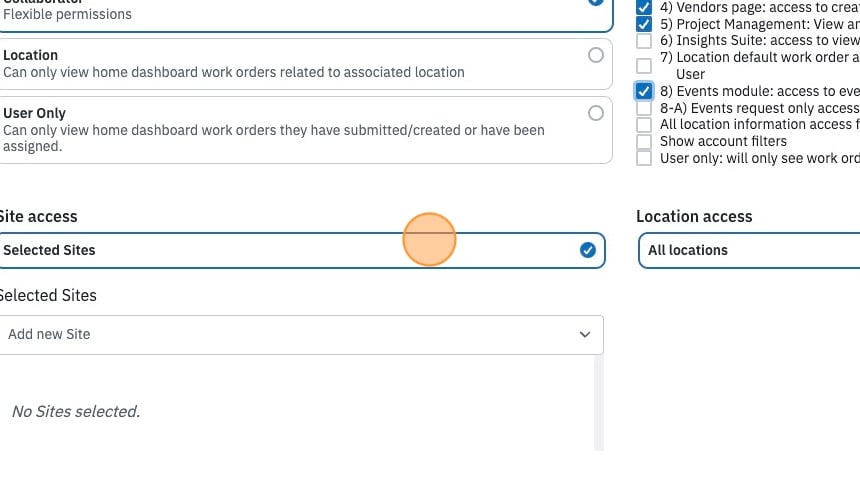The width and height of the screenshot is (860, 481).
Task: Click the Location role card description
Action: point(234,72)
